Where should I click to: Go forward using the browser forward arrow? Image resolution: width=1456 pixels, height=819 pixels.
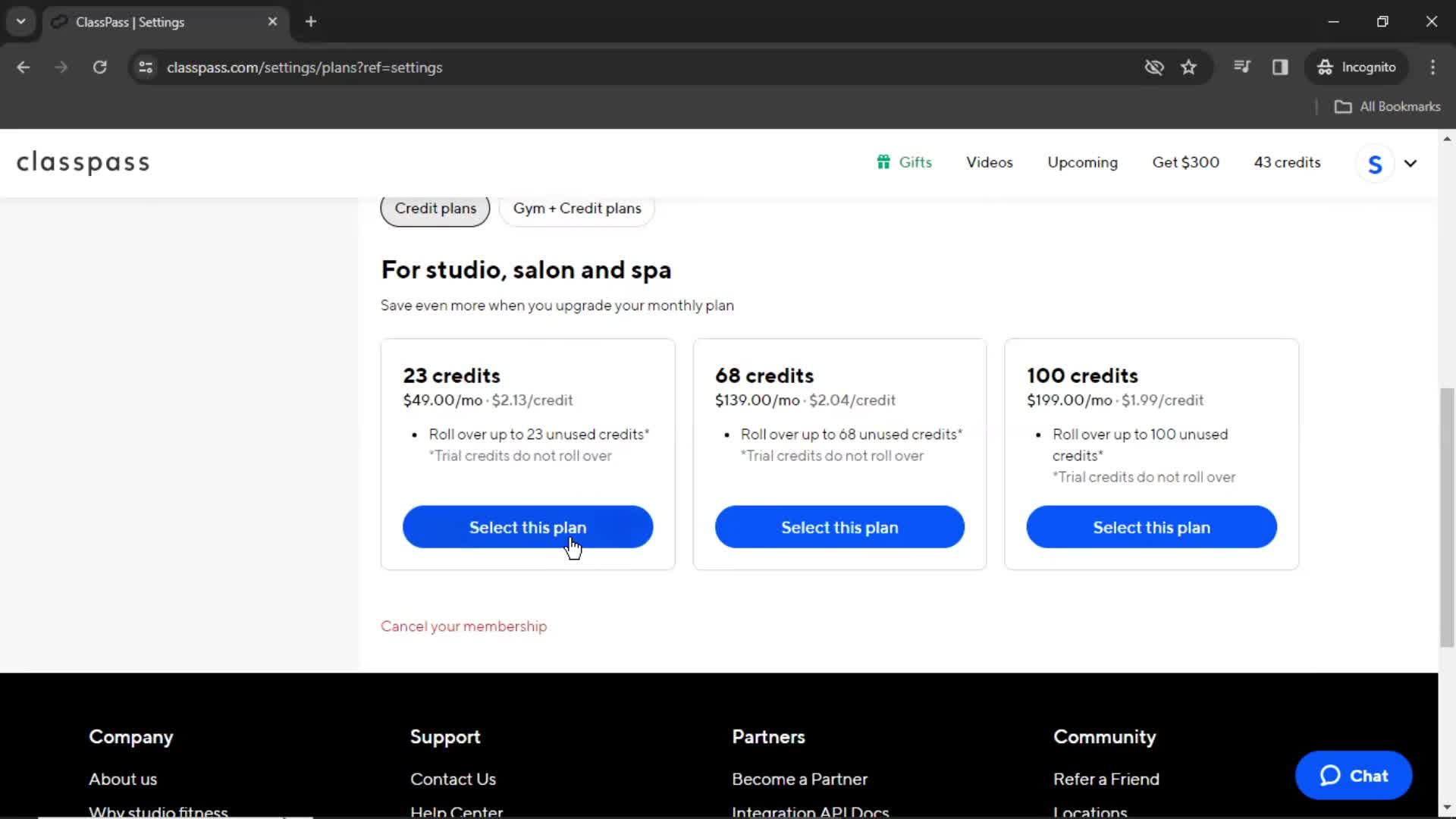pos(61,67)
